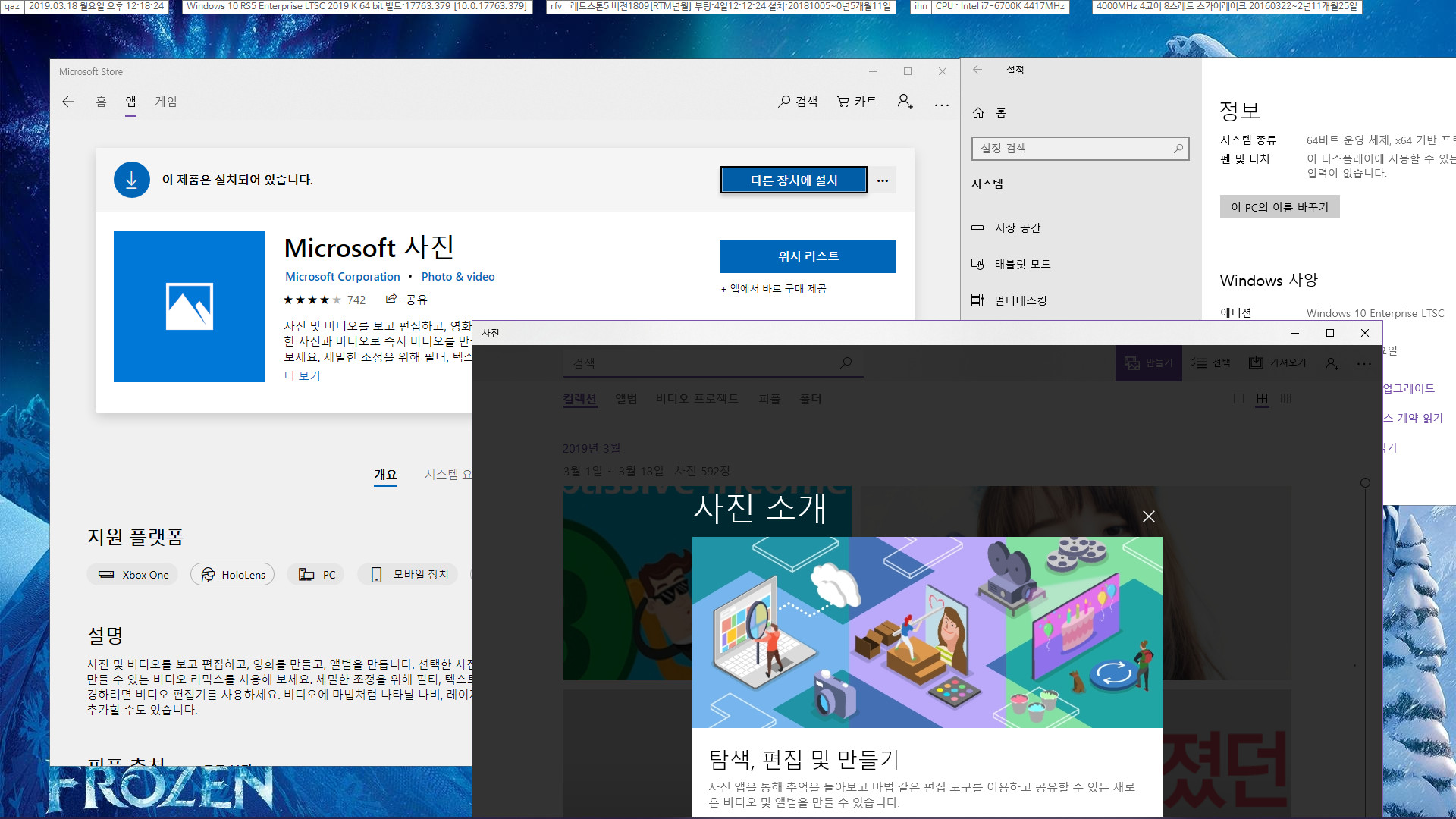This screenshot has width=1456, height=819.
Task: Expand description with 더 보기
Action: pyautogui.click(x=303, y=376)
